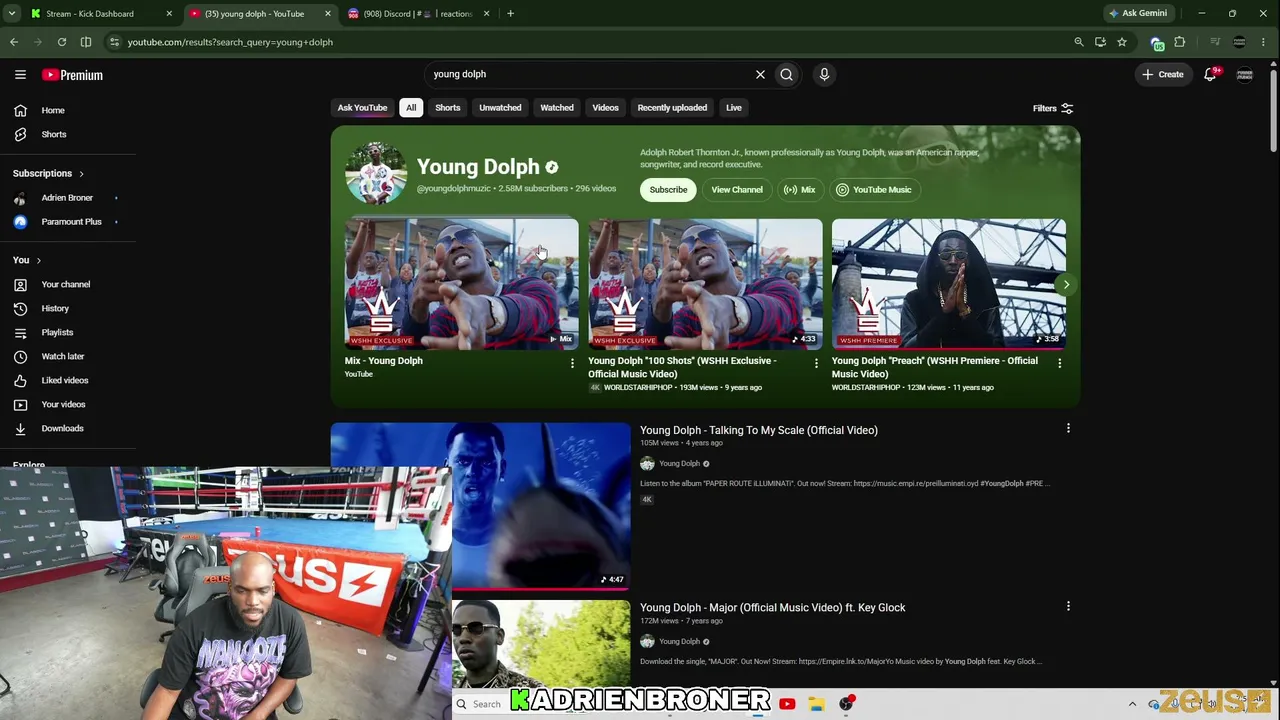Select the All filter chip

tap(411, 108)
